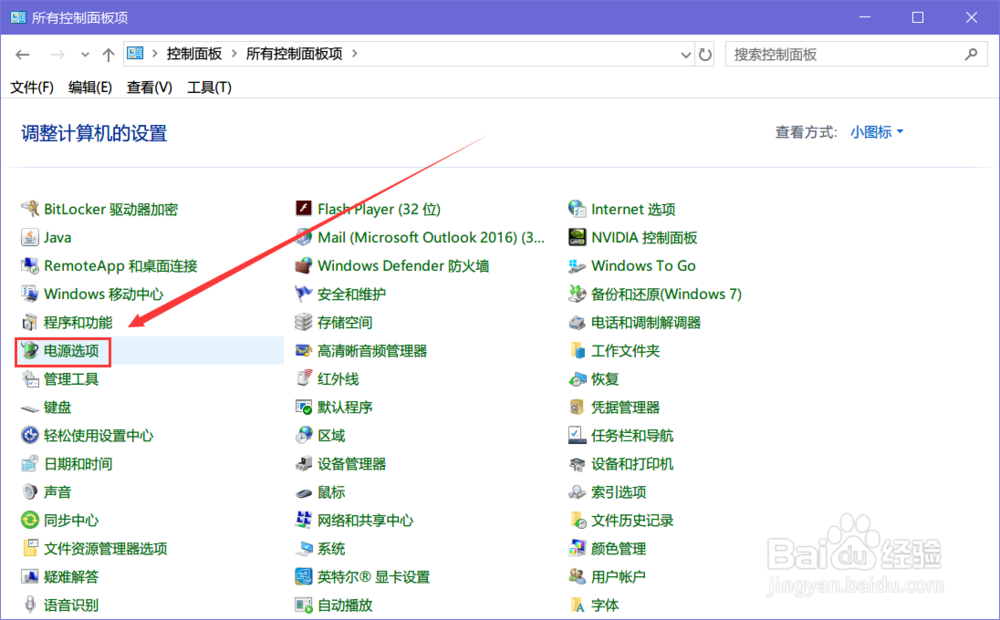Expand the chevron before 控制面板 breadcrumb
Viewport: 1000px width, 620px height.
[154, 54]
